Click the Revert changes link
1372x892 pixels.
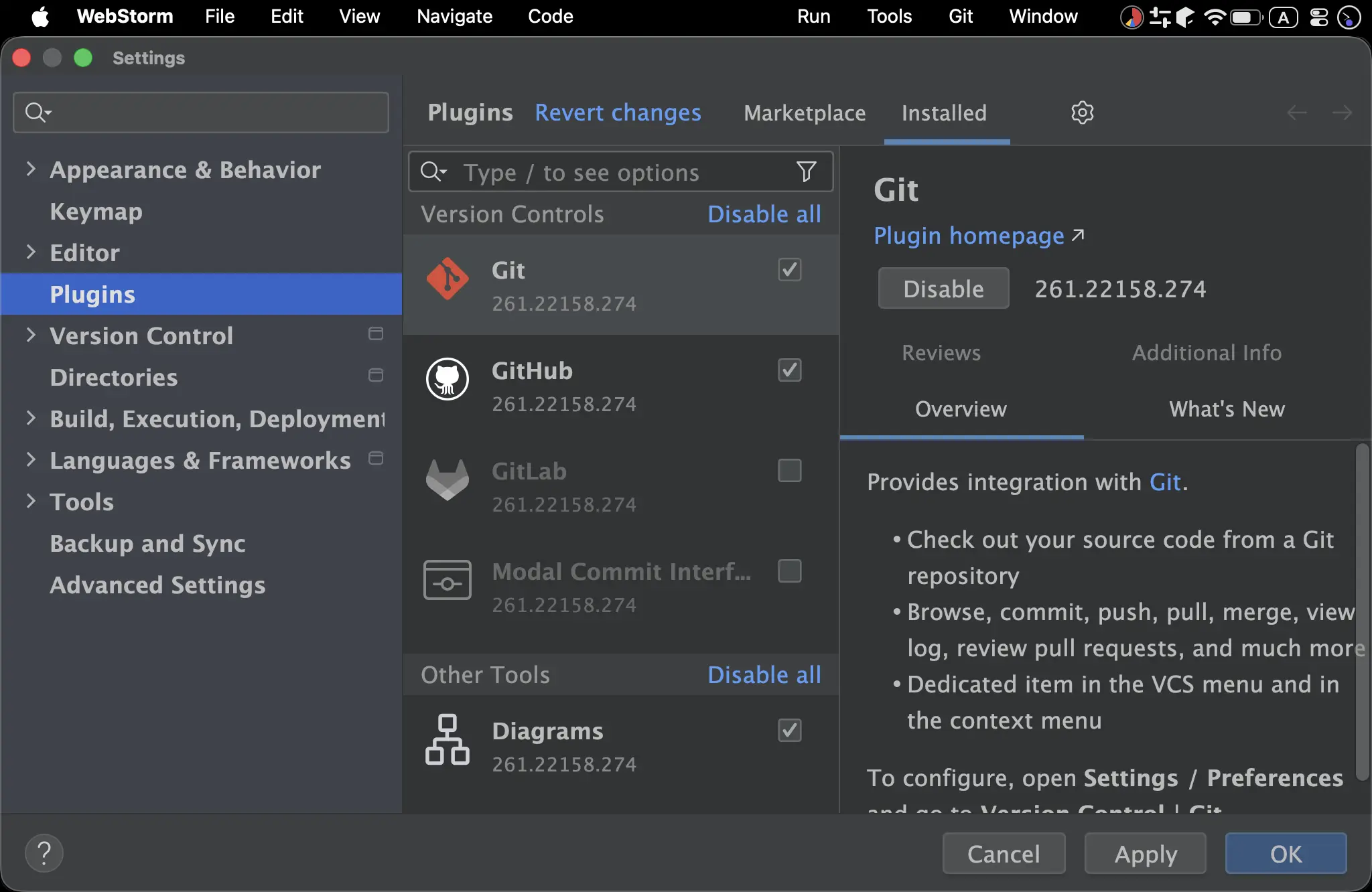pyautogui.click(x=618, y=113)
